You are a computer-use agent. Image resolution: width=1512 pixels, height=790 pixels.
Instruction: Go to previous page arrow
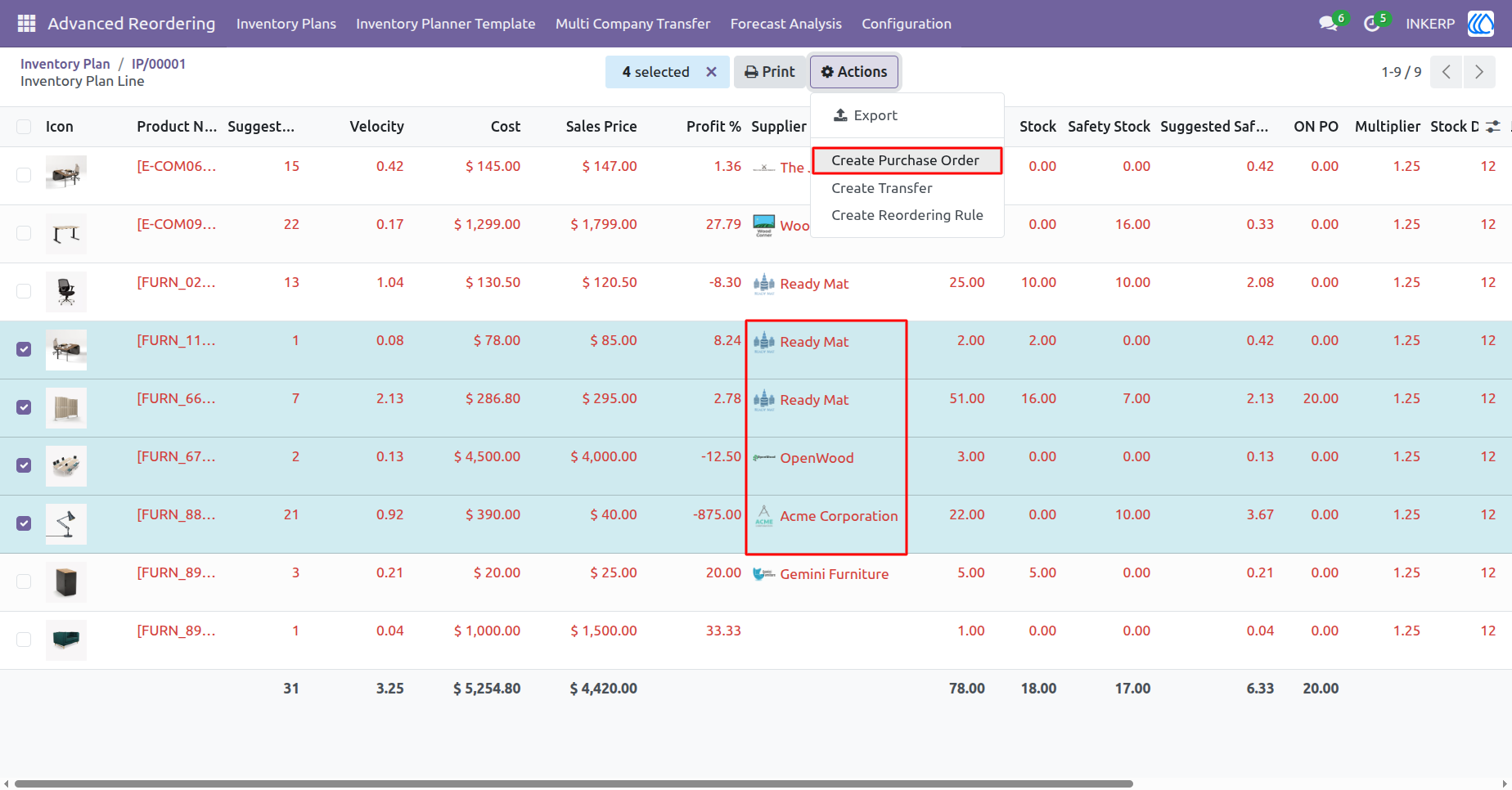pos(1447,72)
